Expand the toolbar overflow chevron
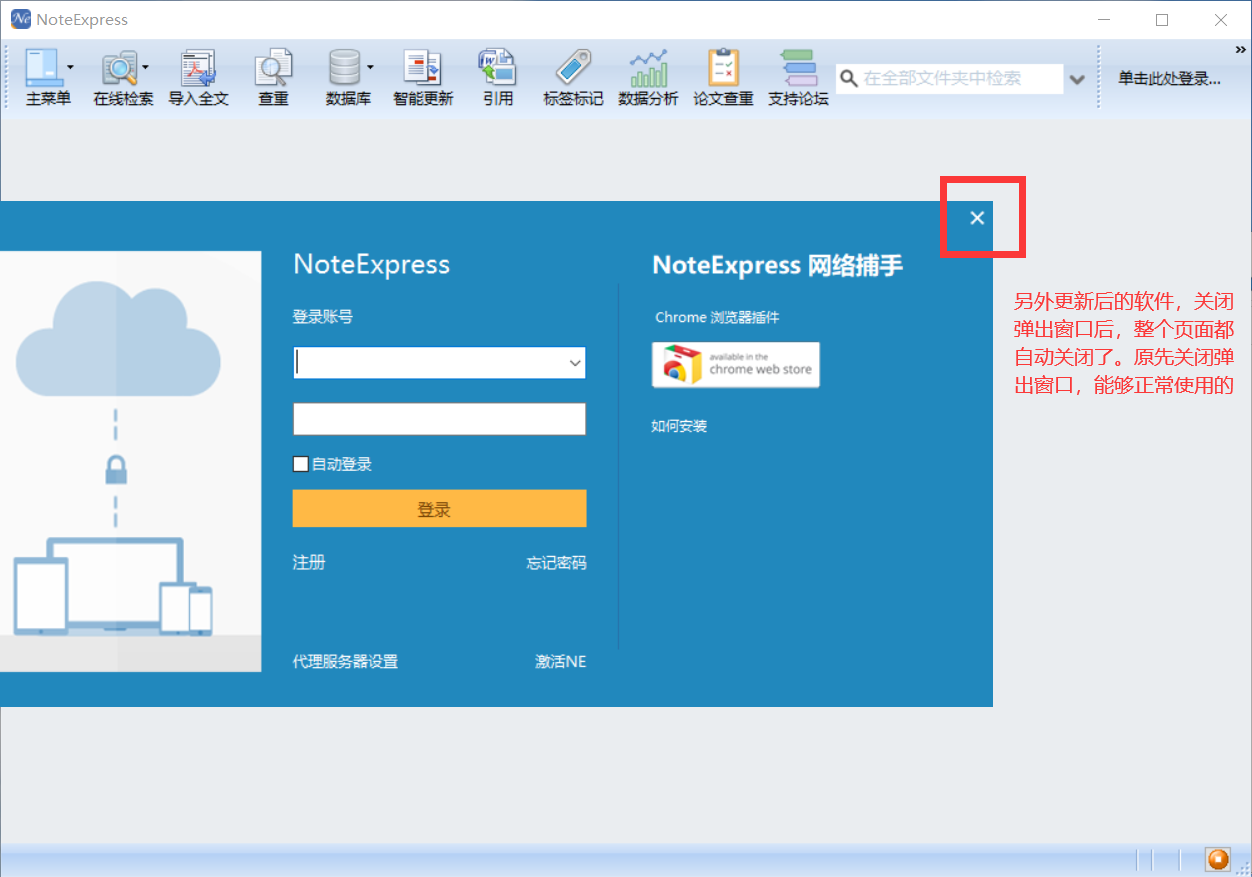This screenshot has width=1252, height=877. click(x=1241, y=50)
